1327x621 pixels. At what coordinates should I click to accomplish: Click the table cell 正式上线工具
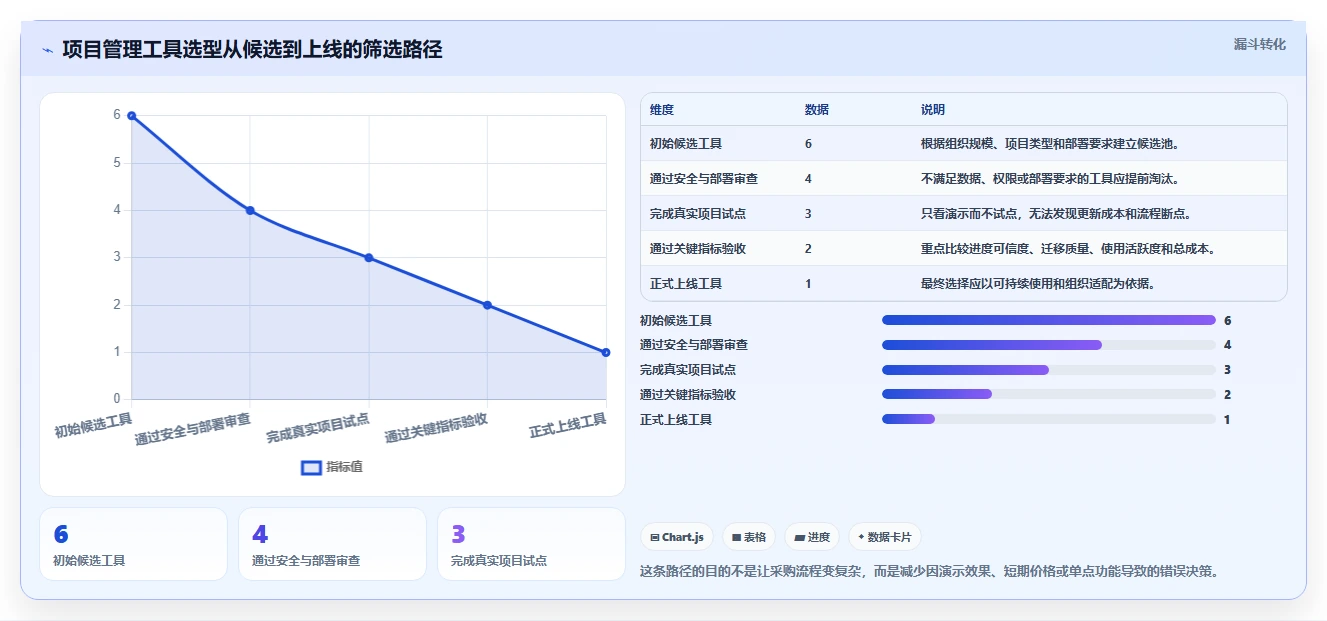pos(686,284)
